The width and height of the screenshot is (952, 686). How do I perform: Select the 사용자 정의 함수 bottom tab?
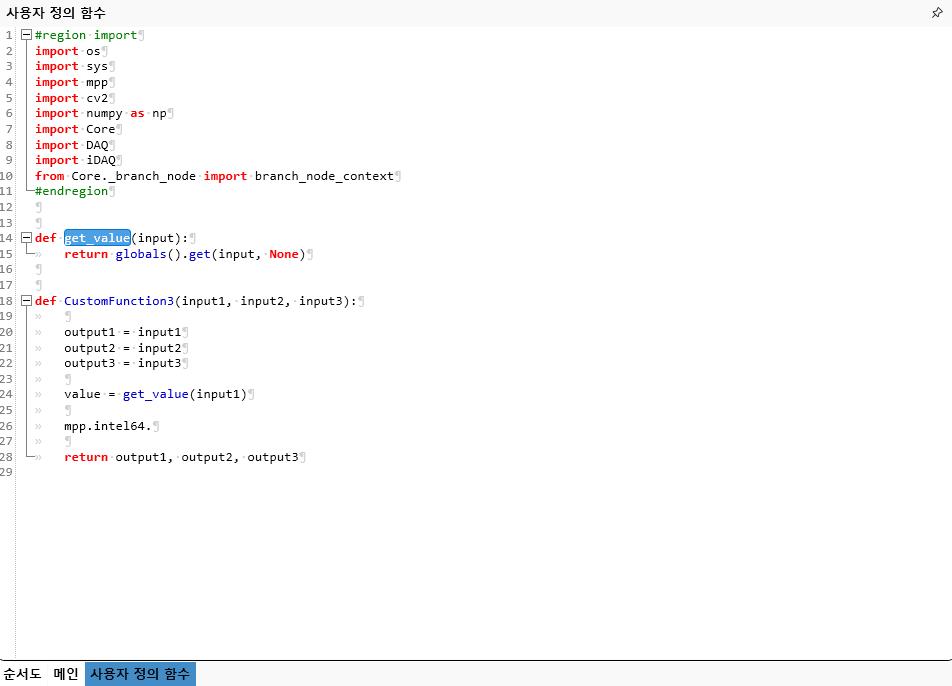[140, 674]
